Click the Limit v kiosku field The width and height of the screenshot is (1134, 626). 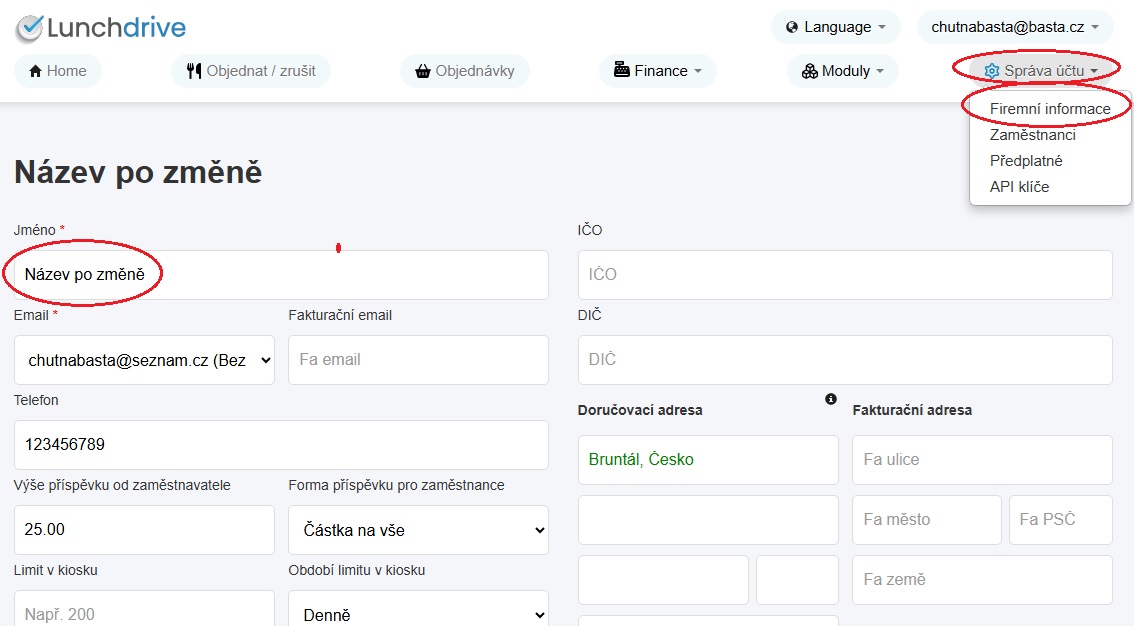point(144,611)
